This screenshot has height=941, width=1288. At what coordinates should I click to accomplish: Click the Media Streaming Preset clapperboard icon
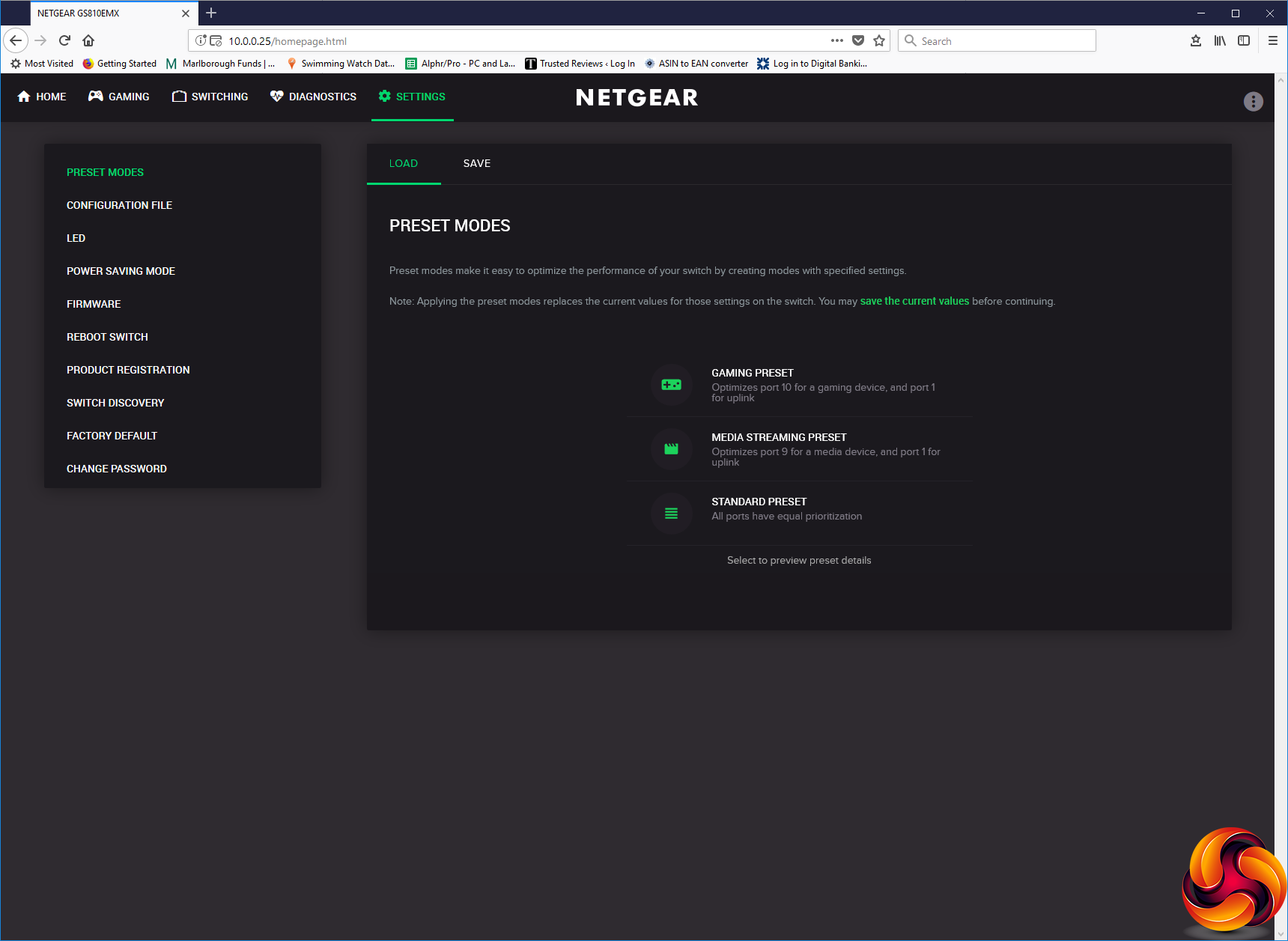pyautogui.click(x=671, y=449)
